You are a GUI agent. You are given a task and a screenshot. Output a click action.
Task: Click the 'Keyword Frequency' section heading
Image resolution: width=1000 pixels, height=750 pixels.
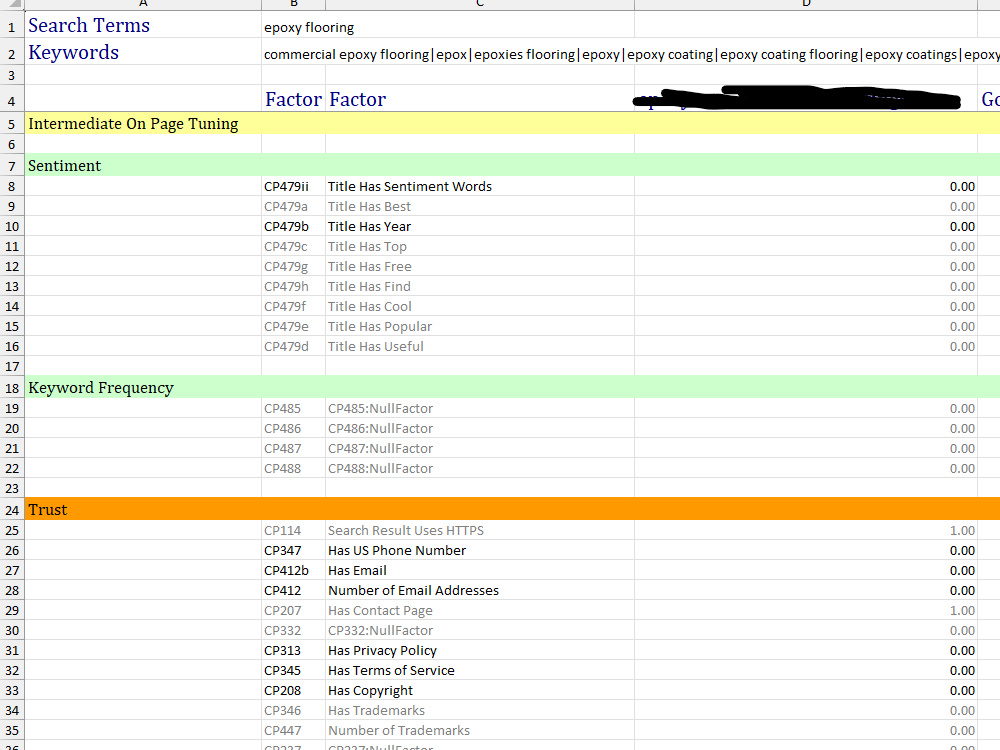(143, 388)
